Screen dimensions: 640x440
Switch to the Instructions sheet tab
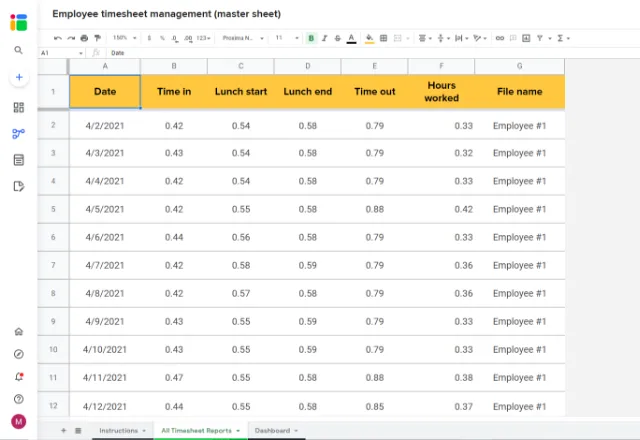pyautogui.click(x=120, y=430)
